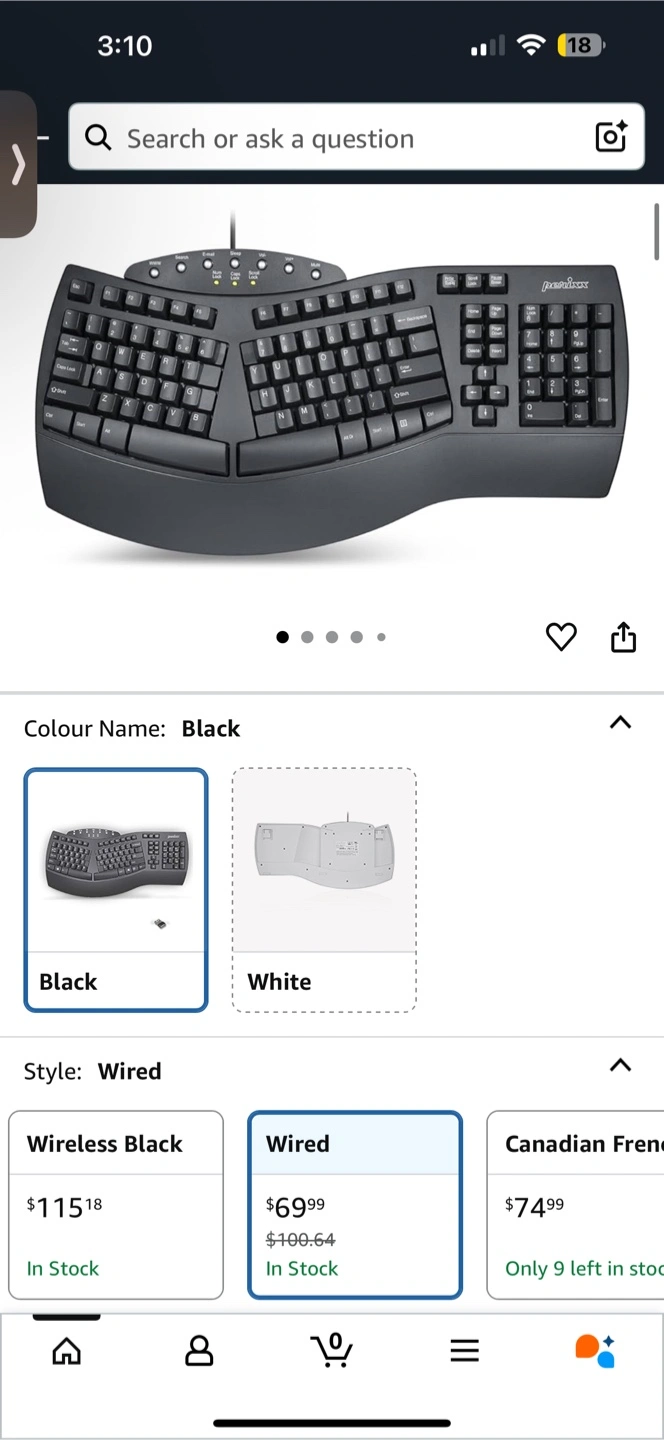Collapse the Style section chevron

pos(620,1065)
